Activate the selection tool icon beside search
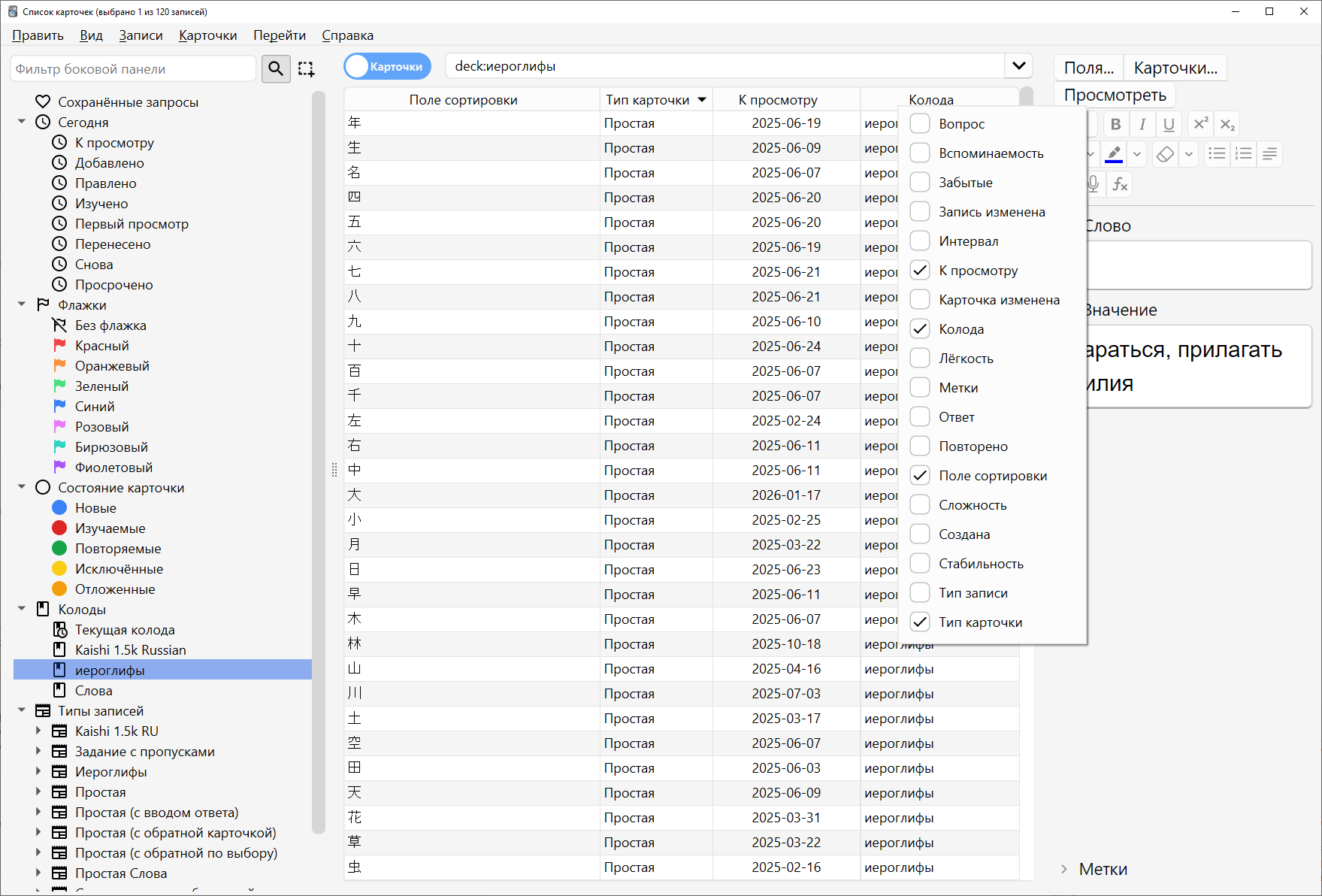The height and width of the screenshot is (896, 1322). 306,69
